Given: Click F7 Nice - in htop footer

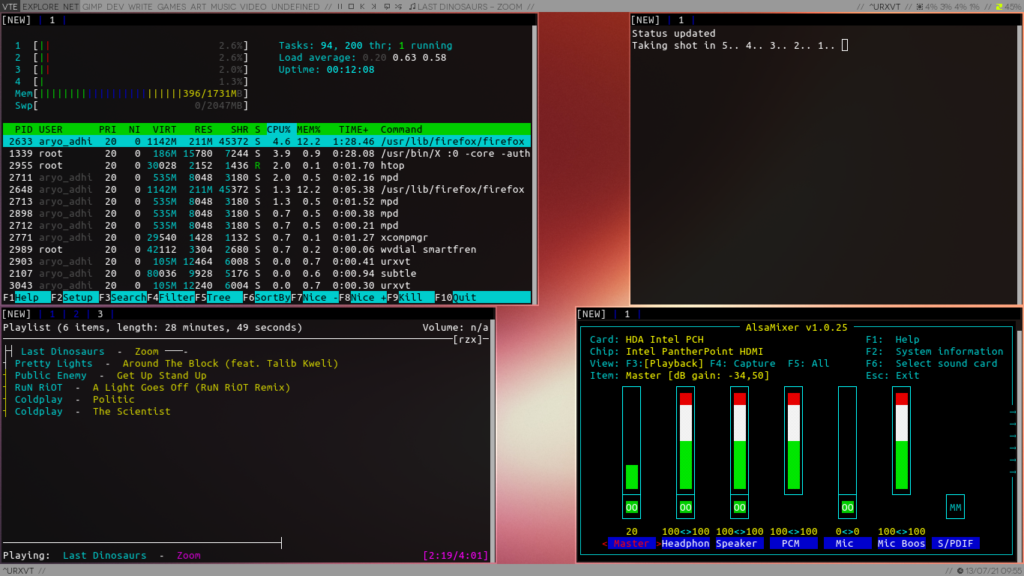Looking at the screenshot, I should tap(315, 297).
